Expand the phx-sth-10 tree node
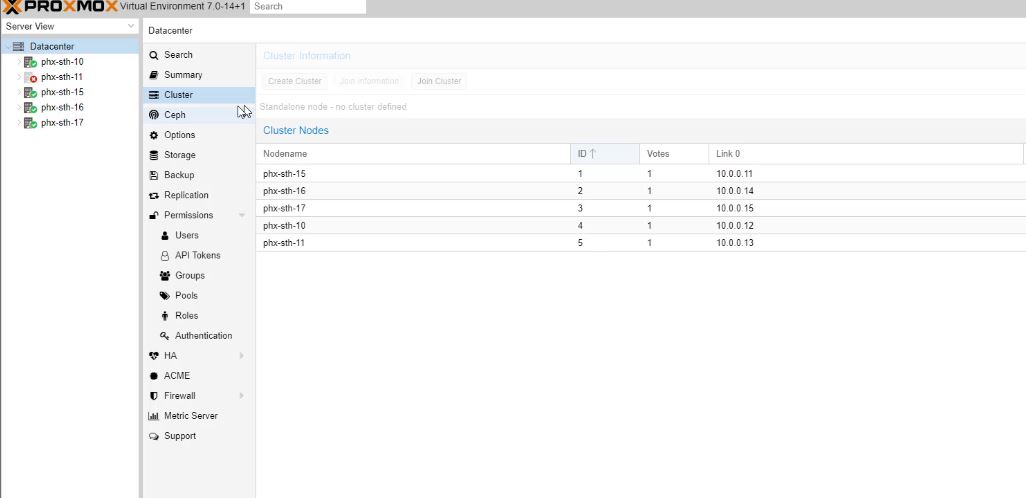 coord(19,62)
